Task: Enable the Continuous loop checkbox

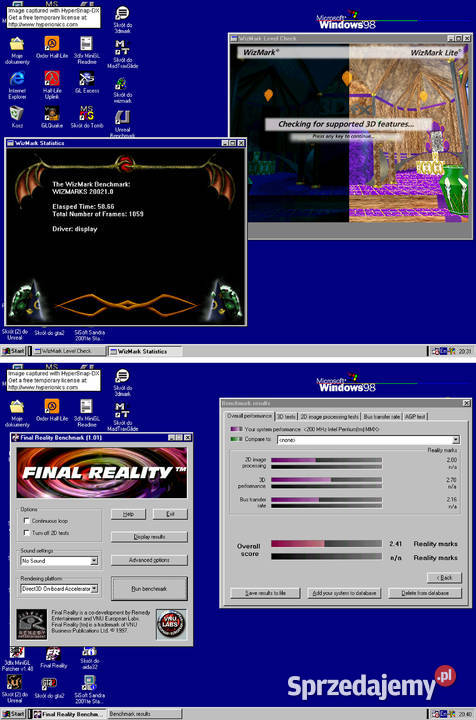Action: (27, 521)
